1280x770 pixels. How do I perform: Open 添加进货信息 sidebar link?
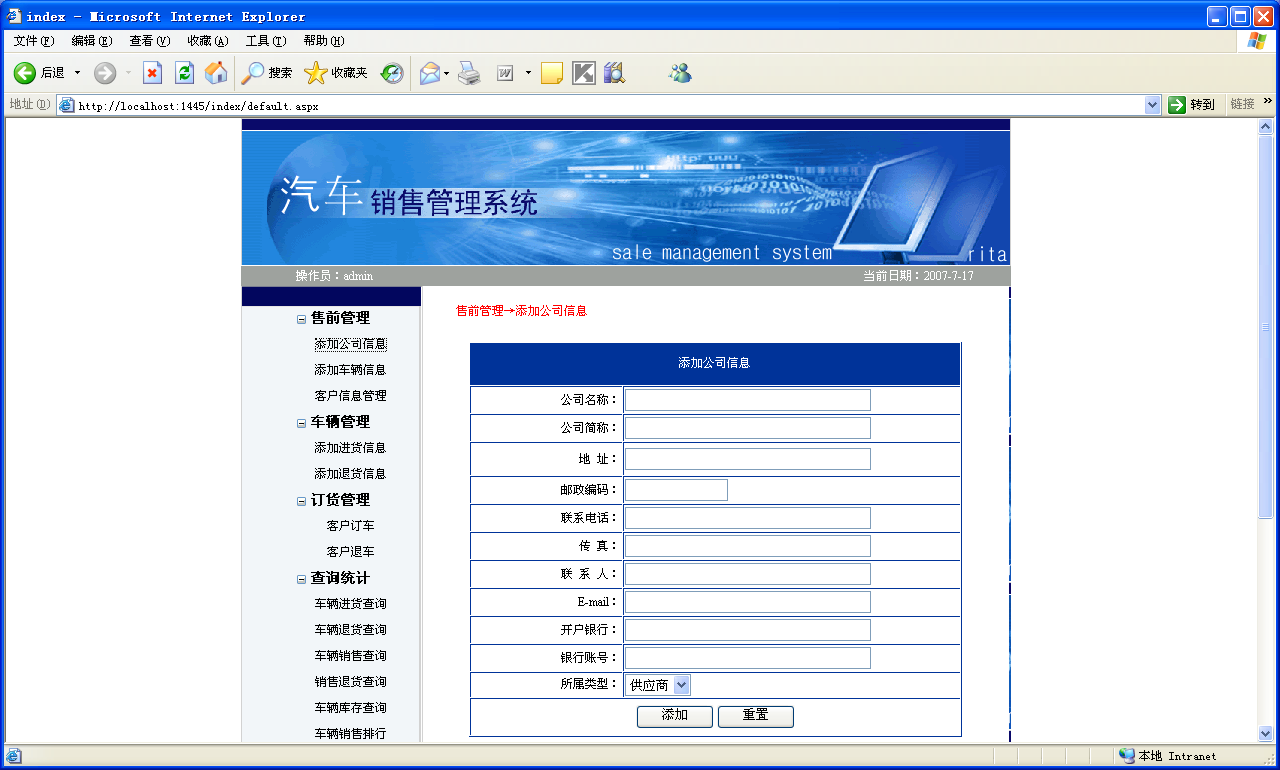click(x=350, y=448)
